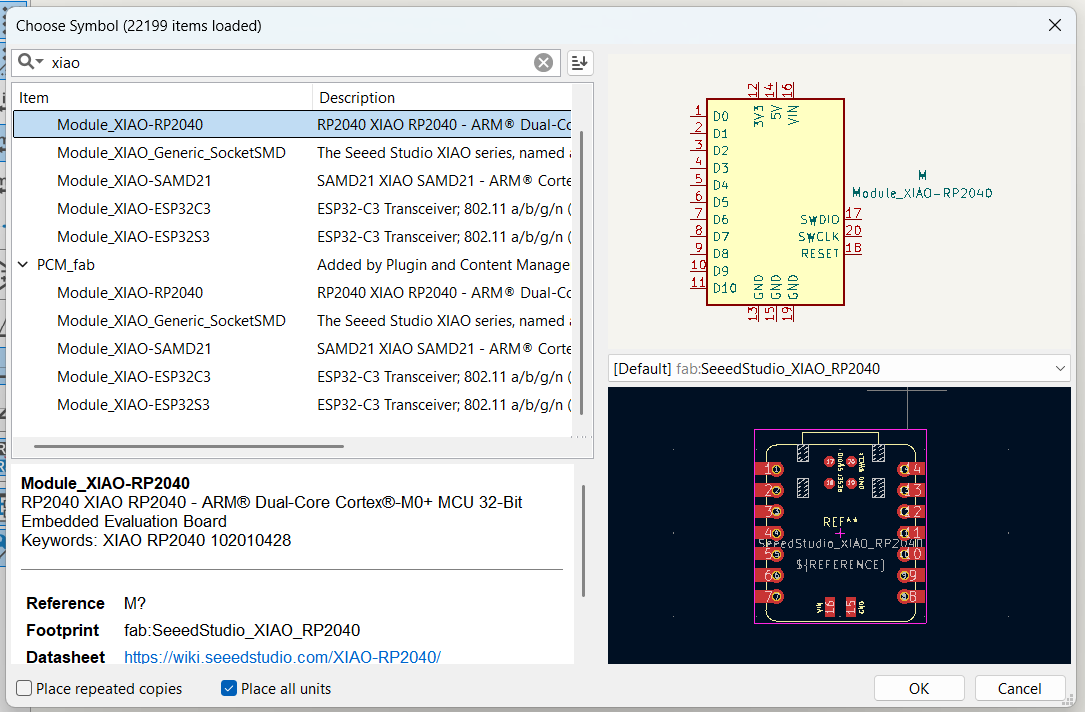Click the bold Module_XIAO-RP2040 details heading

pos(105,483)
